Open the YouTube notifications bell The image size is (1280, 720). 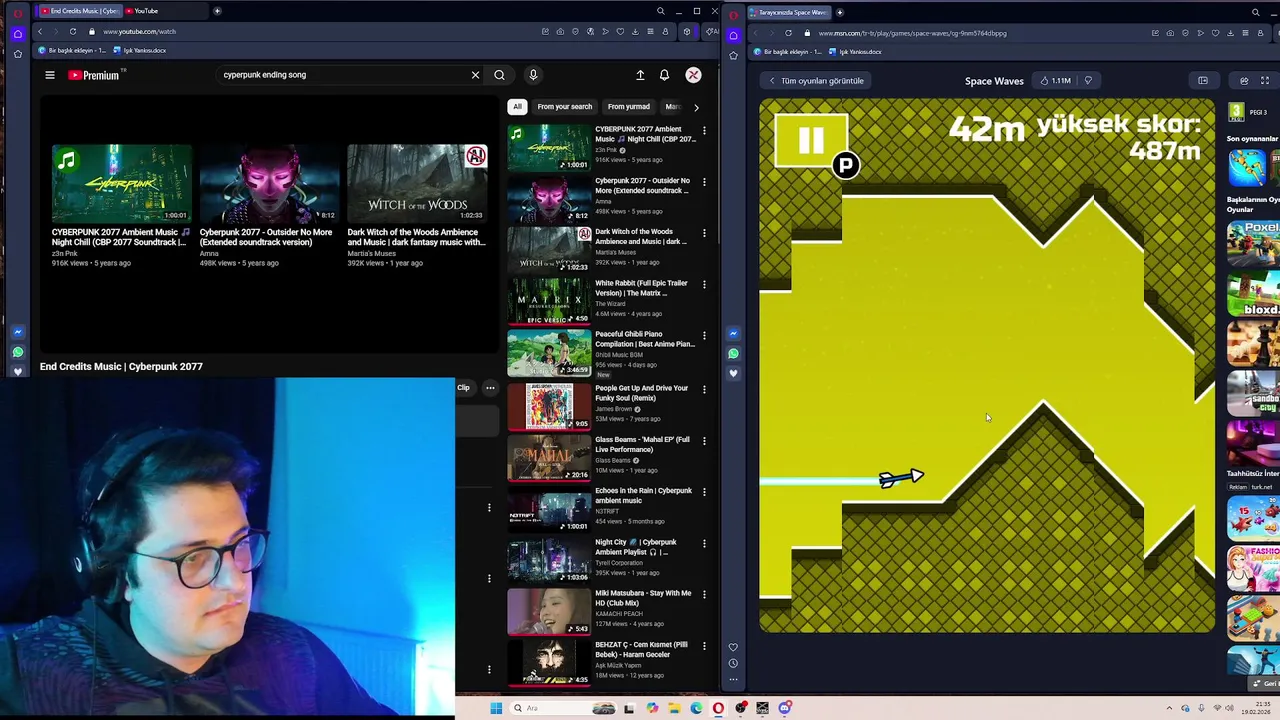click(x=664, y=75)
